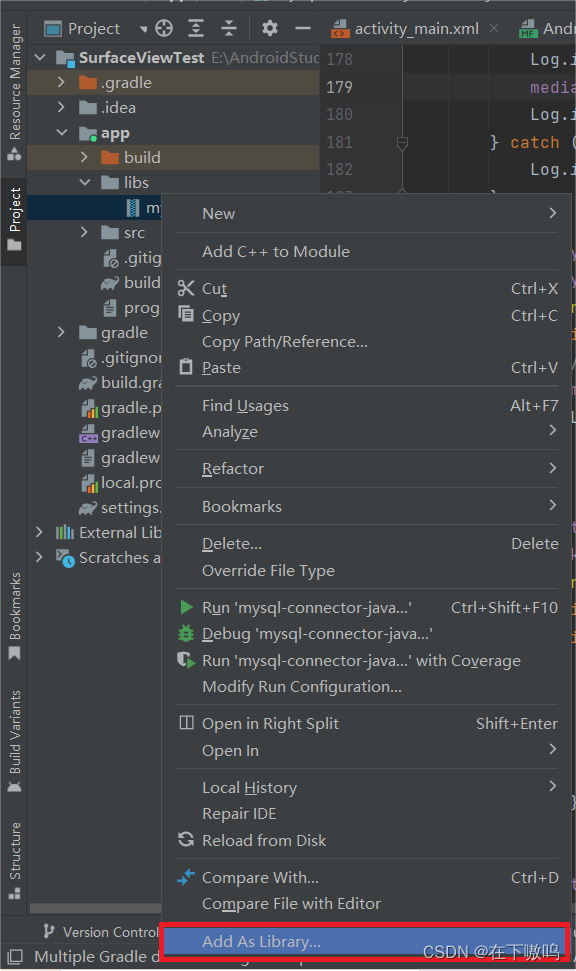Viewport: 576px width, 971px height.
Task: Choose Compare File with Editor
Action: click(367, 904)
